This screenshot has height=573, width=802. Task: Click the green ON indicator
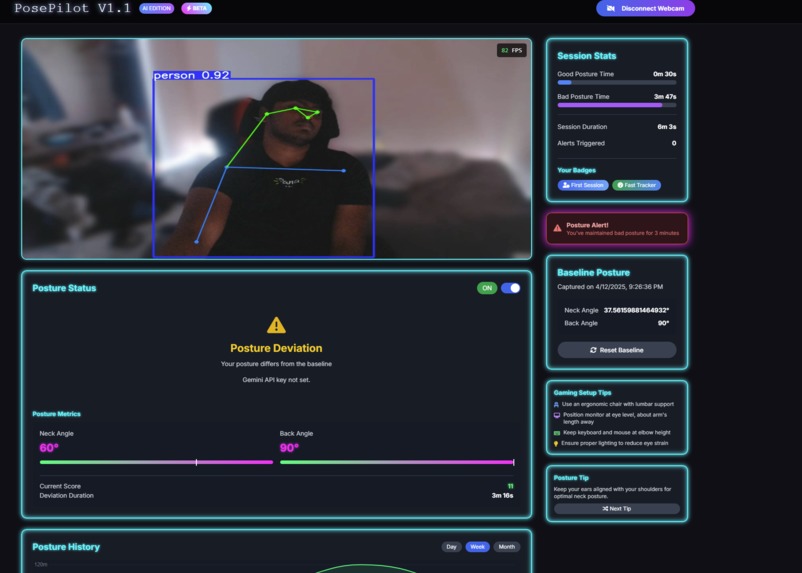coord(487,288)
